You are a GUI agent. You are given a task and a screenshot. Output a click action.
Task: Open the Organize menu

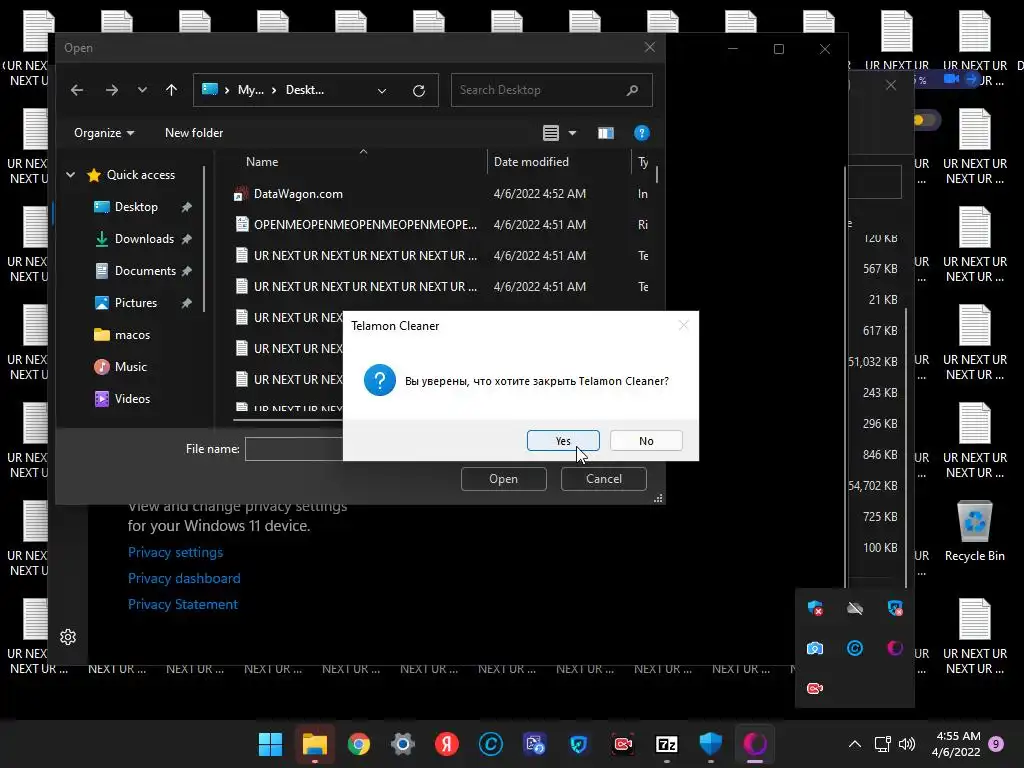point(104,133)
